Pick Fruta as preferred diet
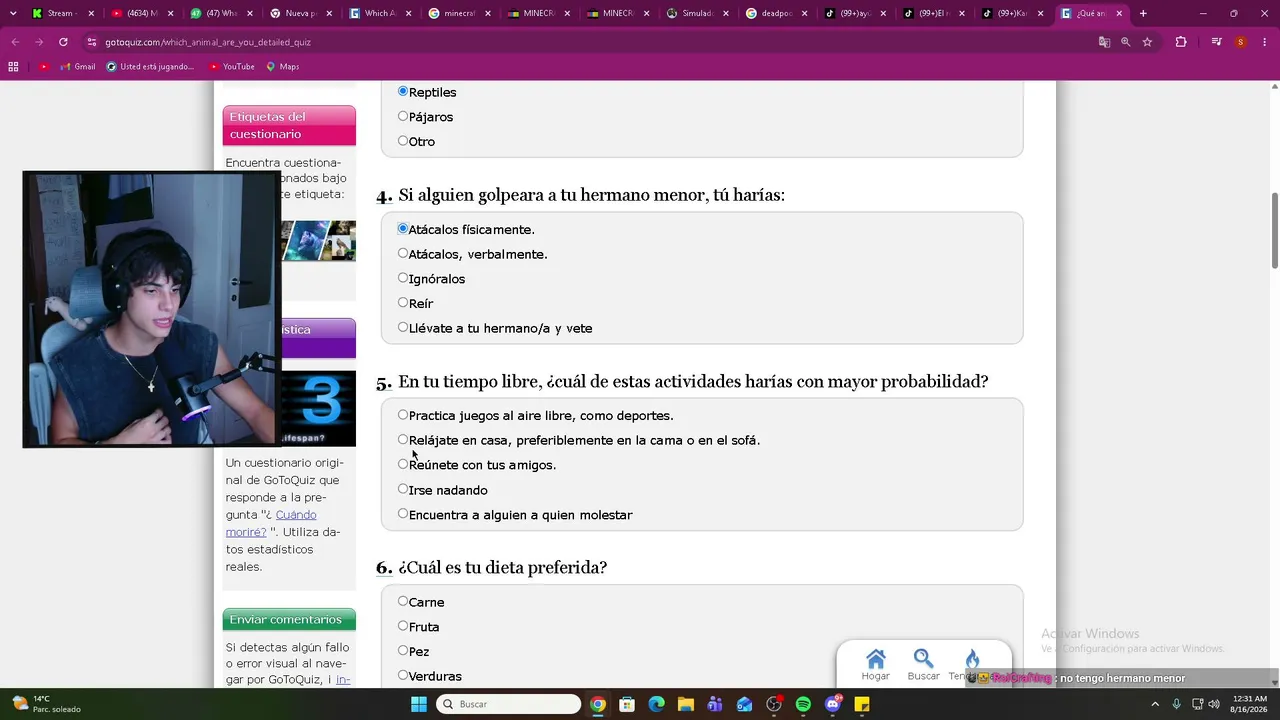 [x=403, y=626]
